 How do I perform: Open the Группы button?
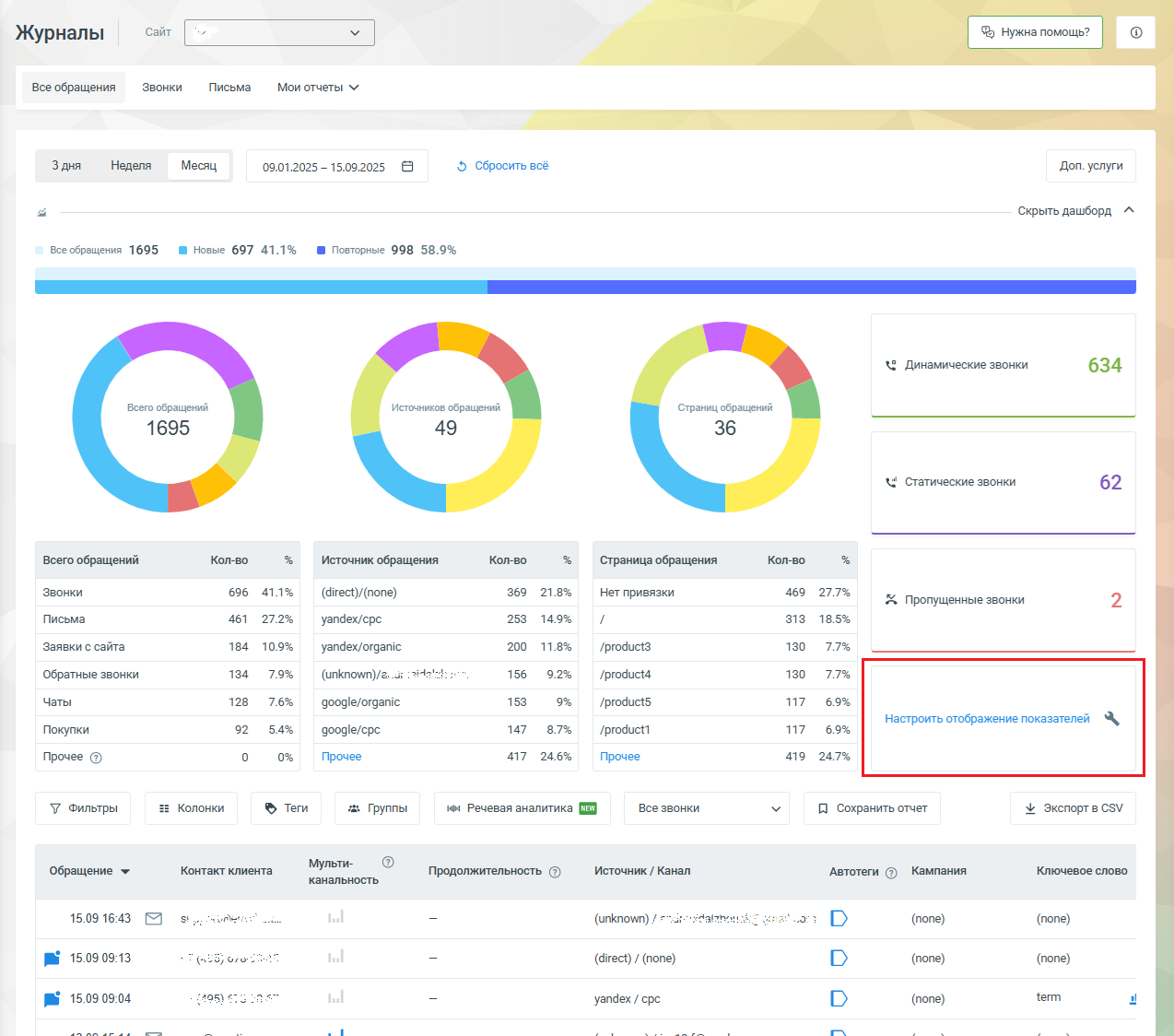377,808
